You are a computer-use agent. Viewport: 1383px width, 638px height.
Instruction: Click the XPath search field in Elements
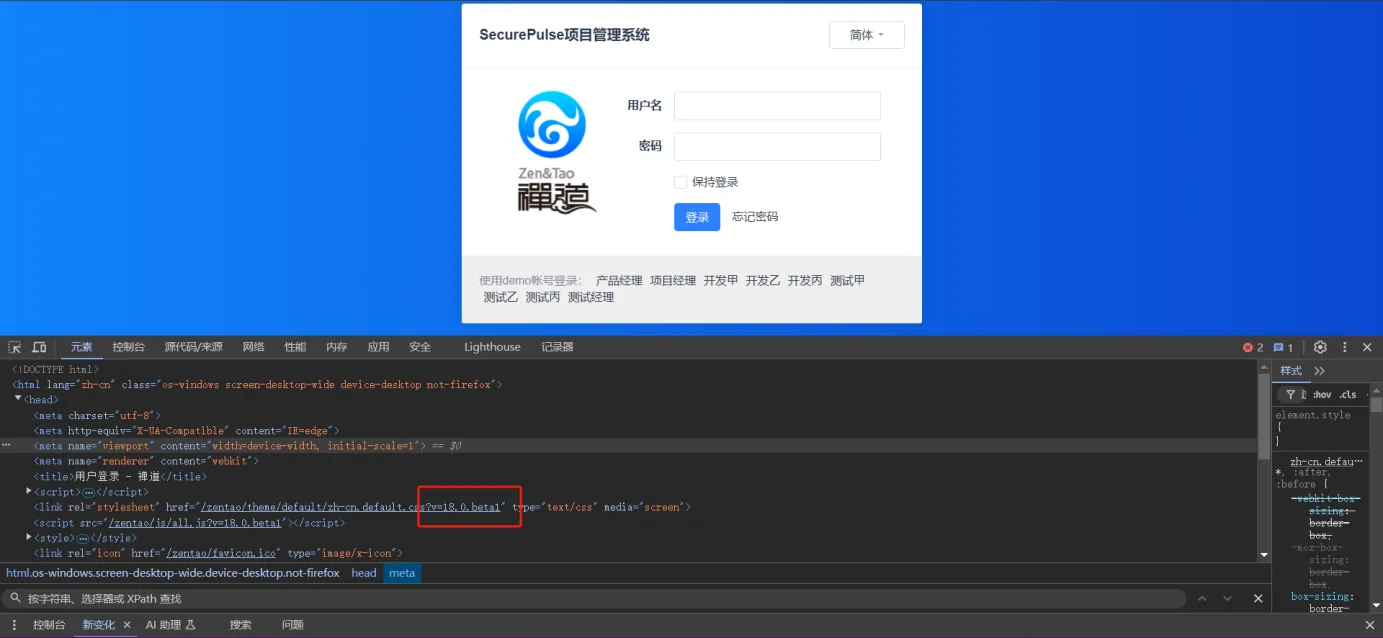[595, 598]
